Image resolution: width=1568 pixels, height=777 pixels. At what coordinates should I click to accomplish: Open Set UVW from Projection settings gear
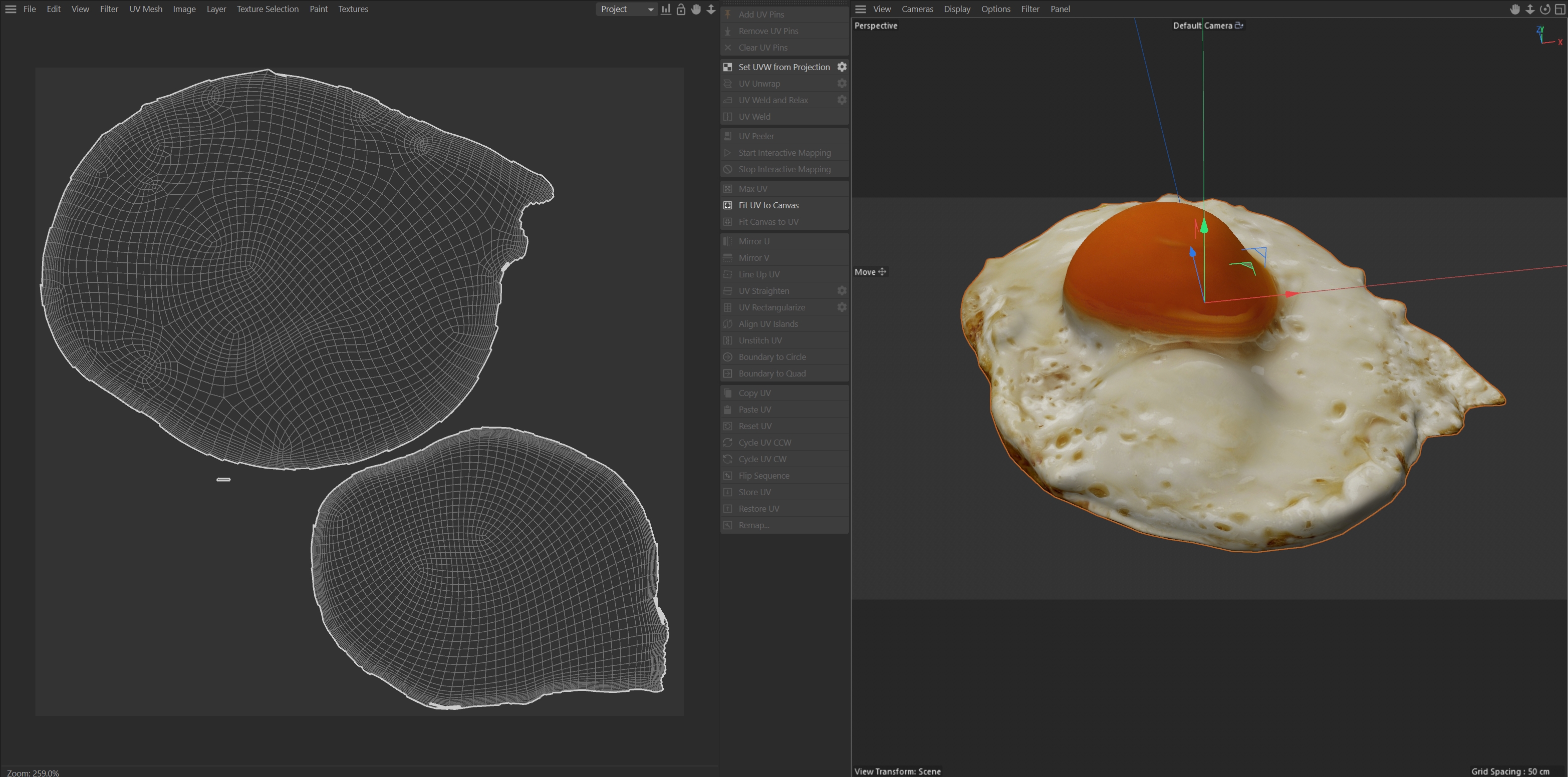tap(842, 67)
